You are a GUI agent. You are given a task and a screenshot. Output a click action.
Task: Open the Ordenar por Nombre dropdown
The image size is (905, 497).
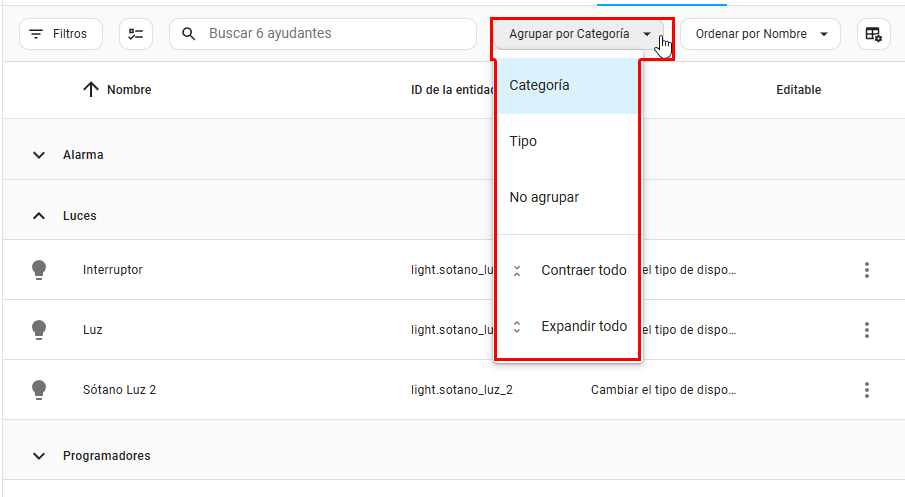(761, 34)
